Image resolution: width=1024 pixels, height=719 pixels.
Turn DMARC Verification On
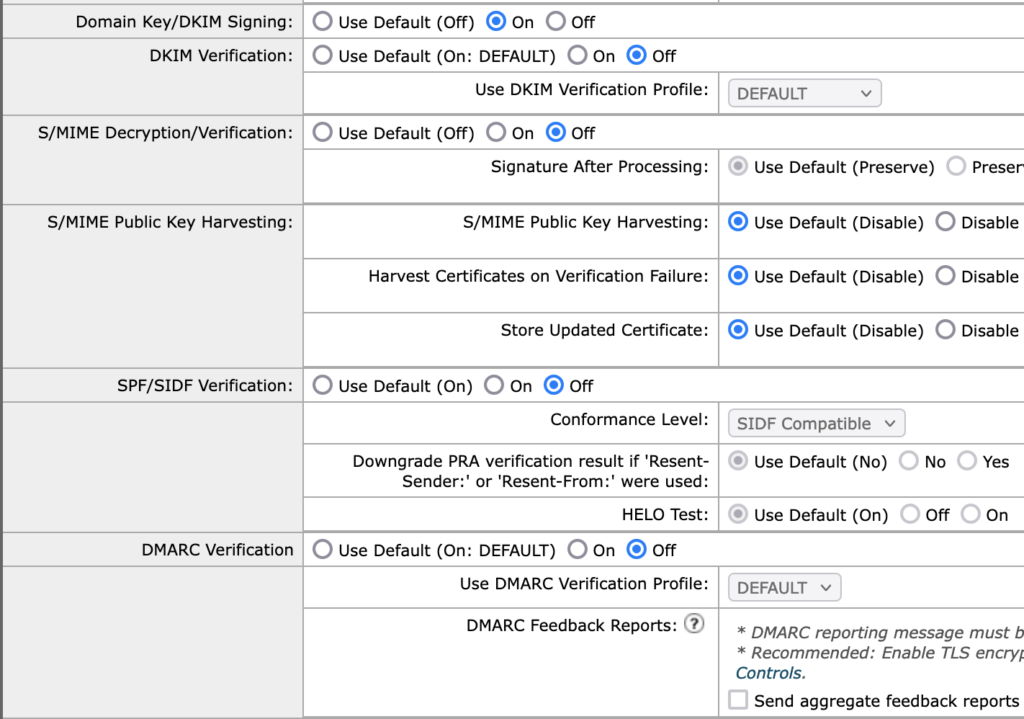point(577,550)
